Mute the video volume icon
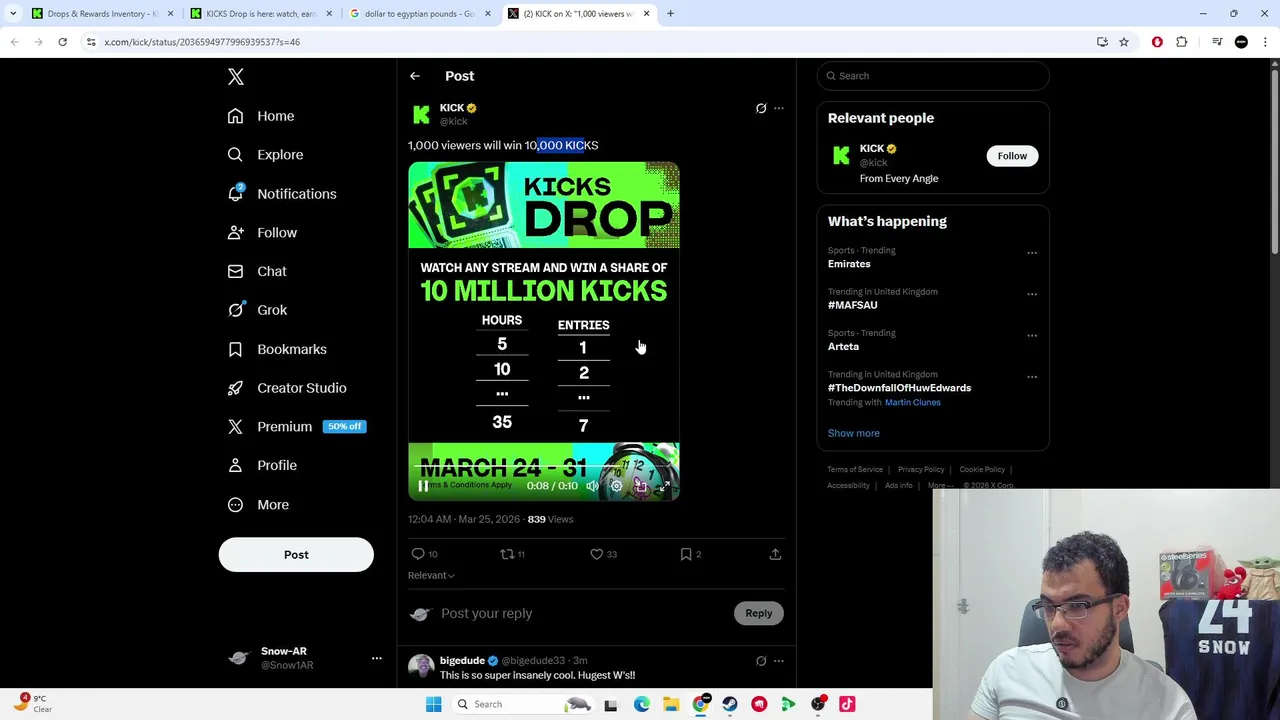Viewport: 1280px width, 720px height. [x=592, y=486]
